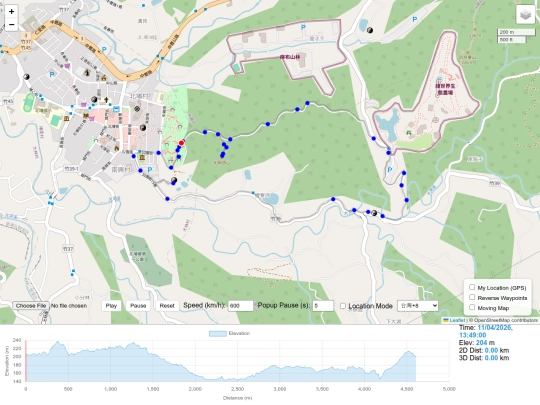Click the Choose File button

(31, 306)
